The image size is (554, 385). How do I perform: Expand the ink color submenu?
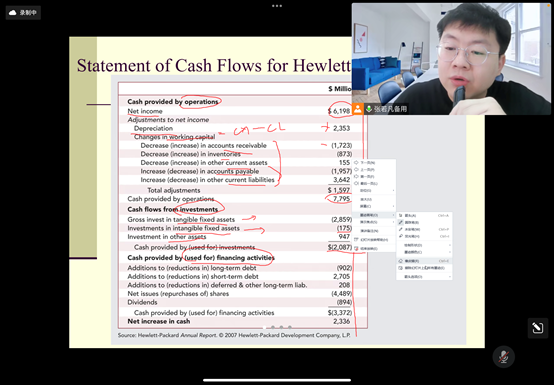click(424, 252)
